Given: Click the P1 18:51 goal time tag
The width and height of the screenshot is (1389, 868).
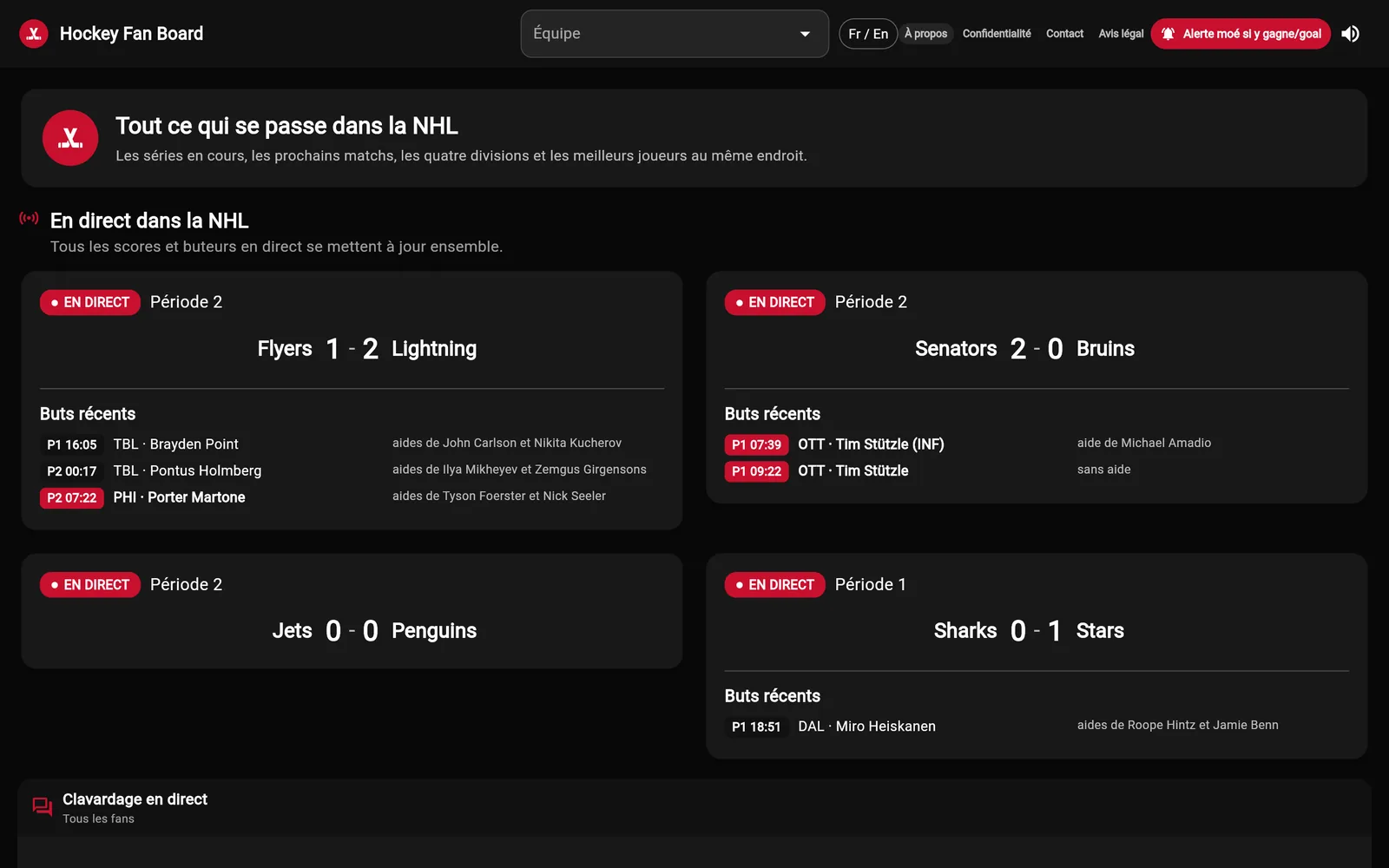Looking at the screenshot, I should (757, 727).
